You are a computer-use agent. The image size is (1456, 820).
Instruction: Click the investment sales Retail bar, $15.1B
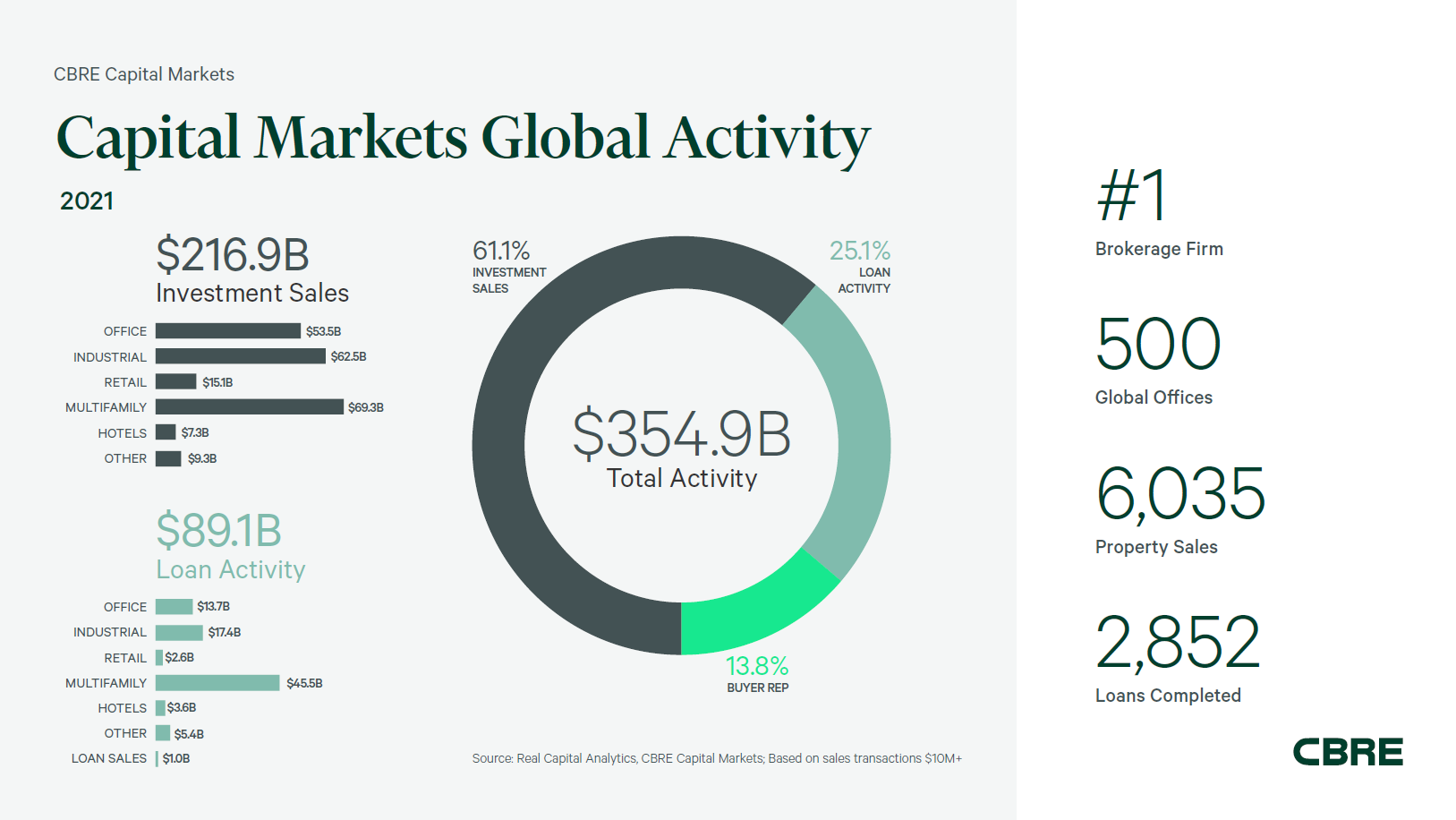pos(176,381)
